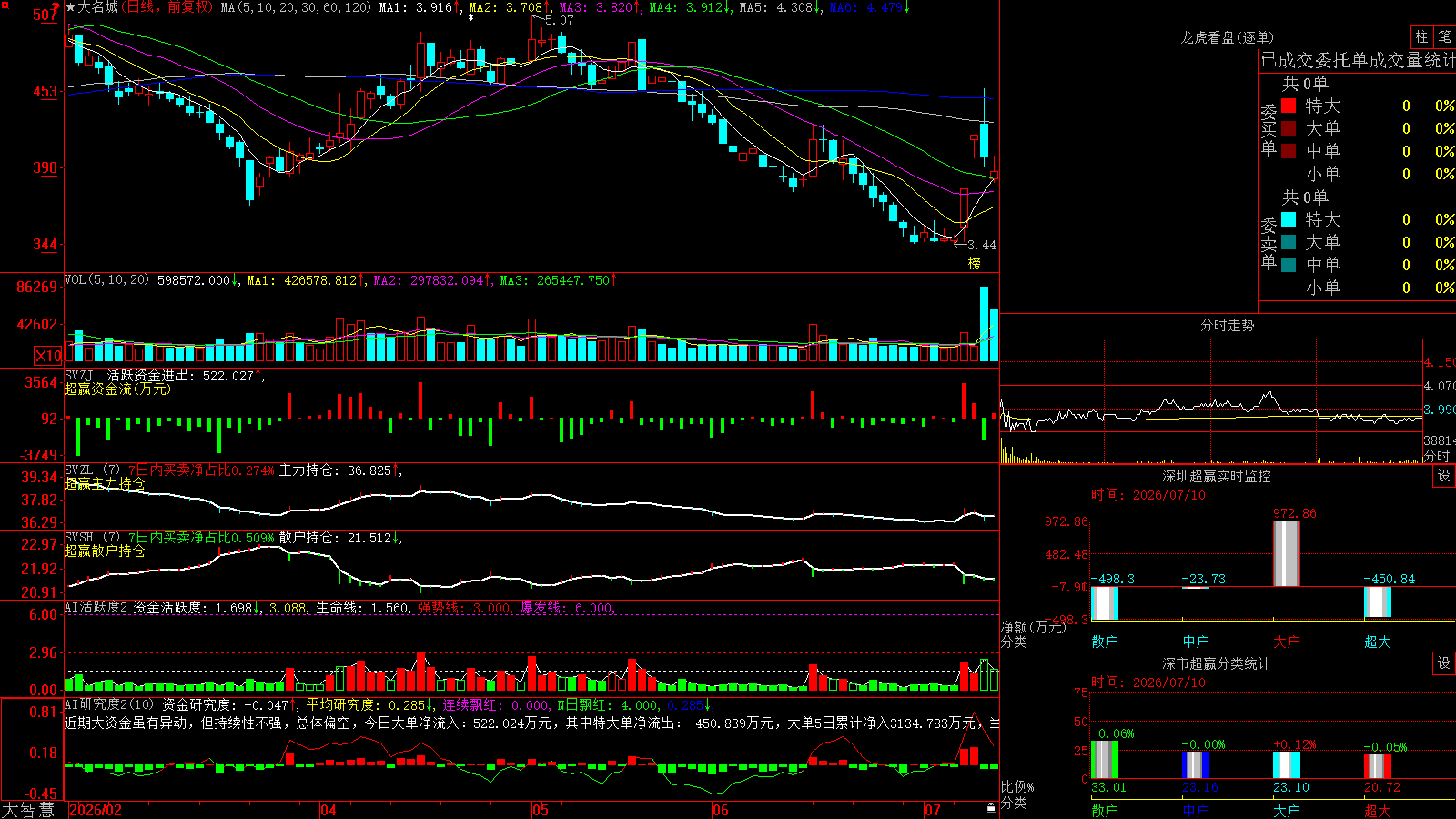Image resolution: width=1456 pixels, height=819 pixels.
Task: Click the 3.44 low price annotation
Action: (981, 245)
